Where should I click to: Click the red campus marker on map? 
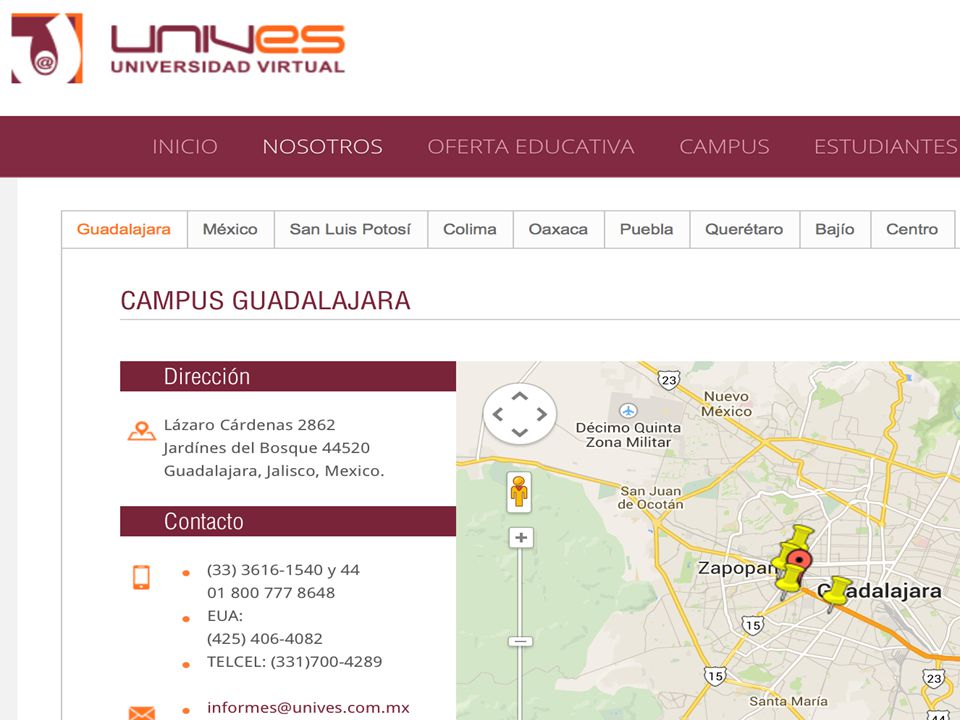click(799, 562)
